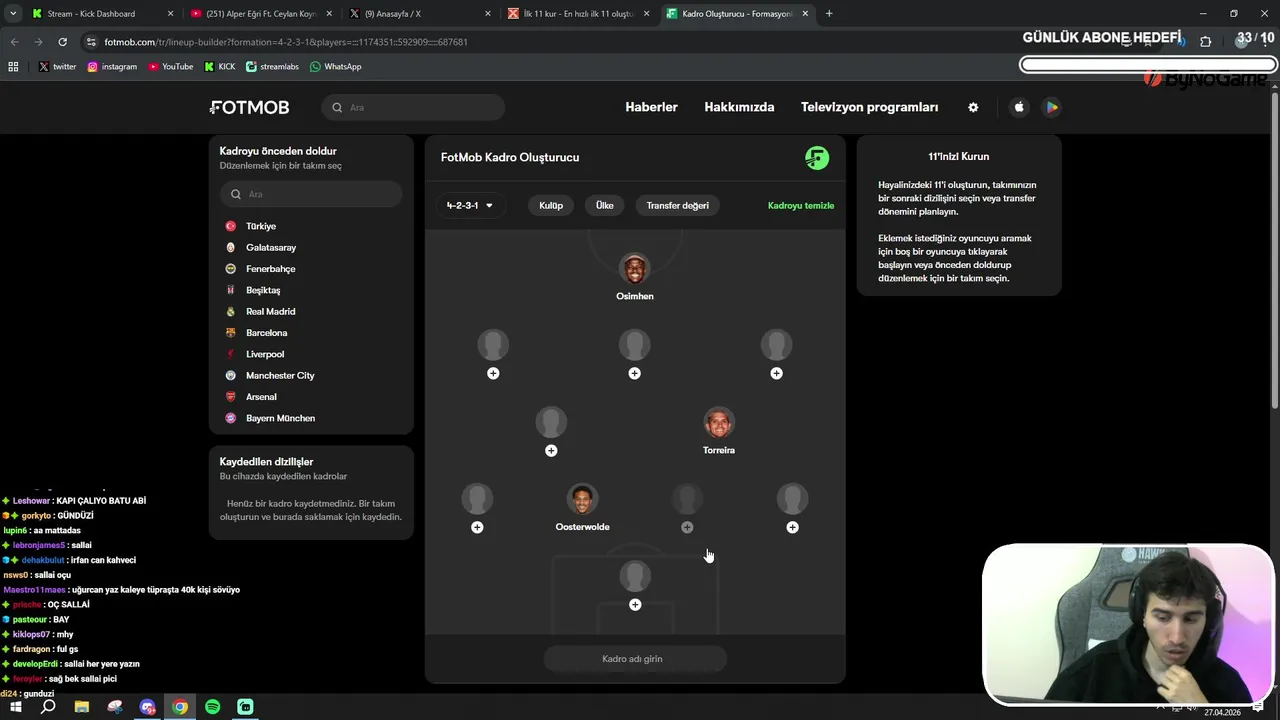The height and width of the screenshot is (720, 1280).
Task: Open a new browser tab
Action: click(829, 14)
